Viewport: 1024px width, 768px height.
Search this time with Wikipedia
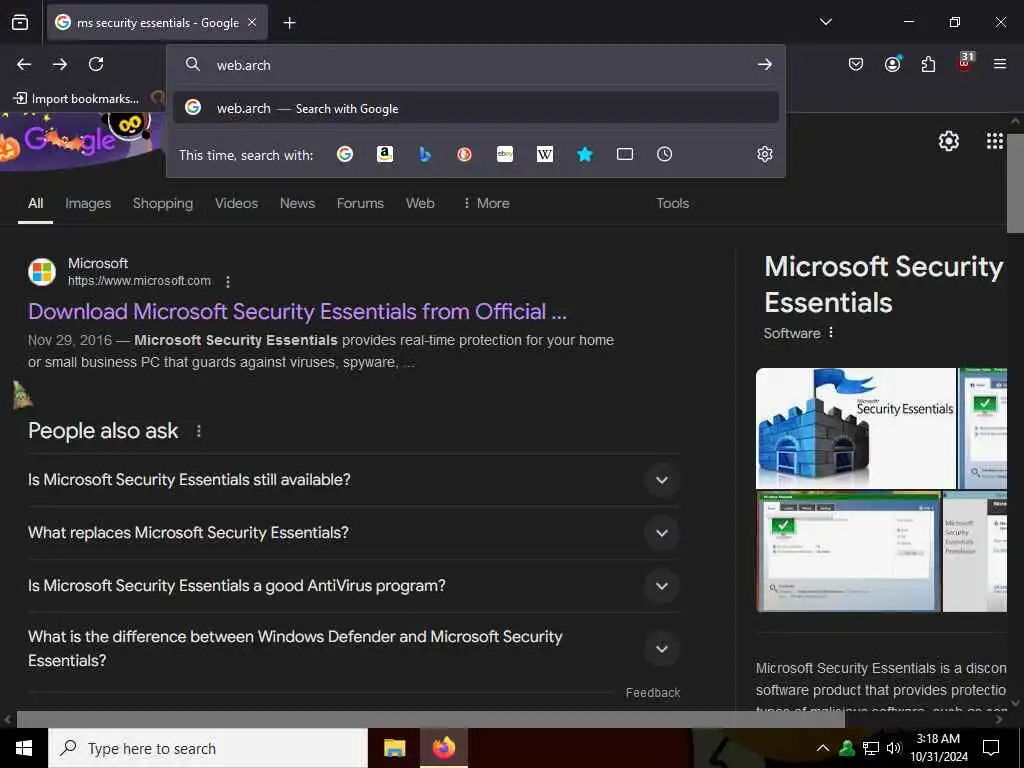[x=545, y=154]
